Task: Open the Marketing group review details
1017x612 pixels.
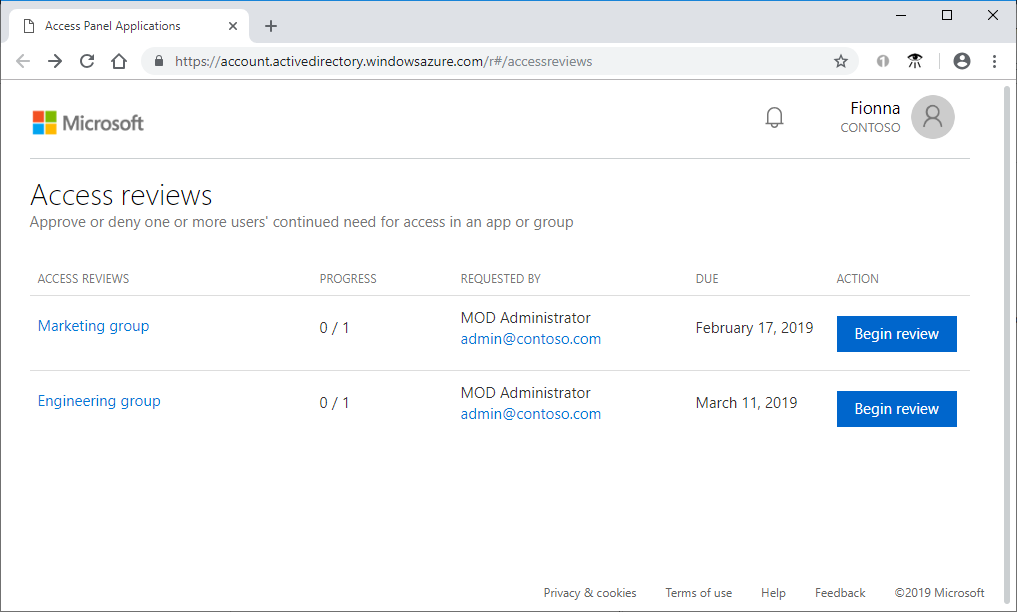Action: coord(93,326)
